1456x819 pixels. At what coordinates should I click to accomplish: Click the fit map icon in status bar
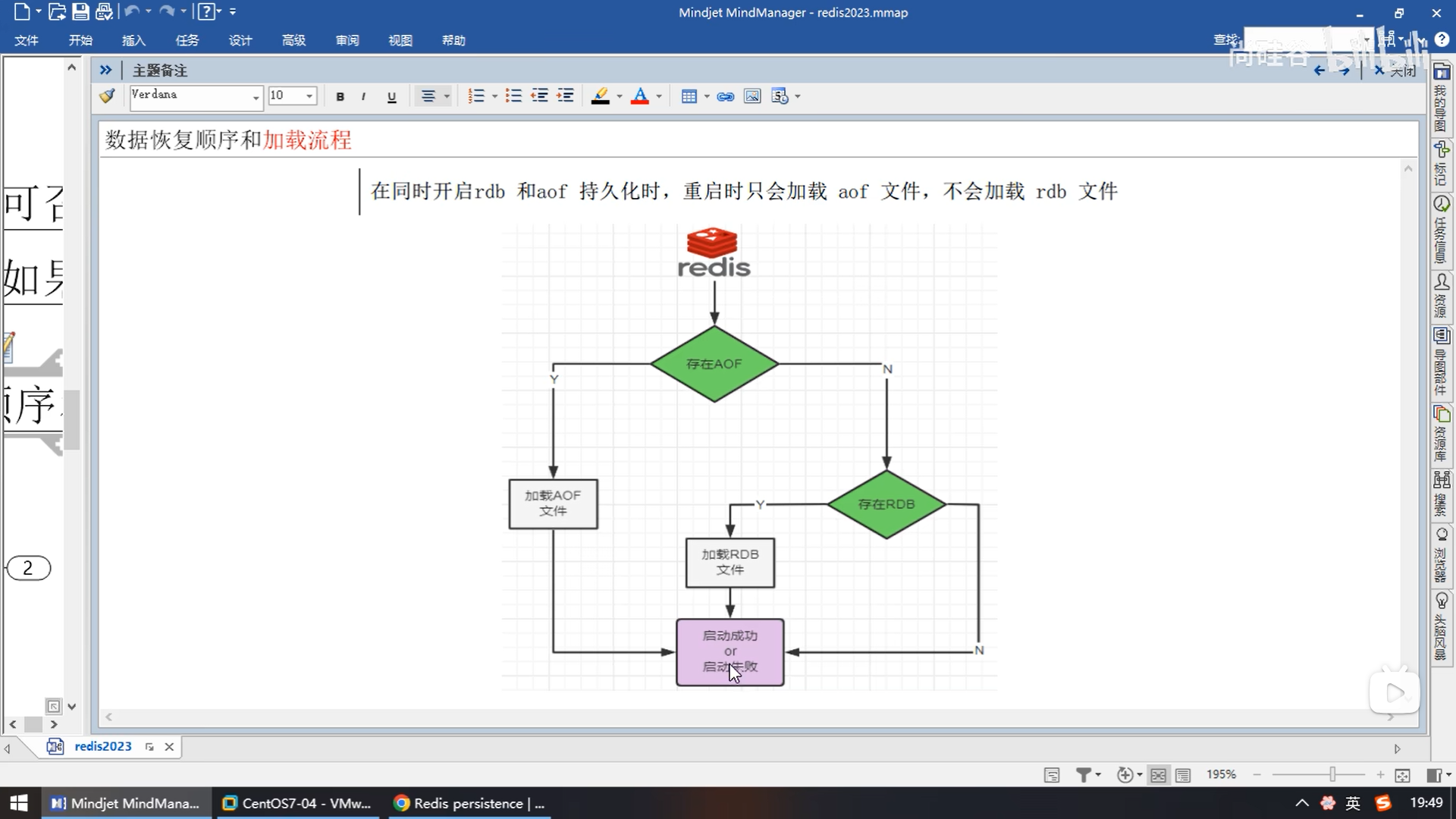(1402, 775)
